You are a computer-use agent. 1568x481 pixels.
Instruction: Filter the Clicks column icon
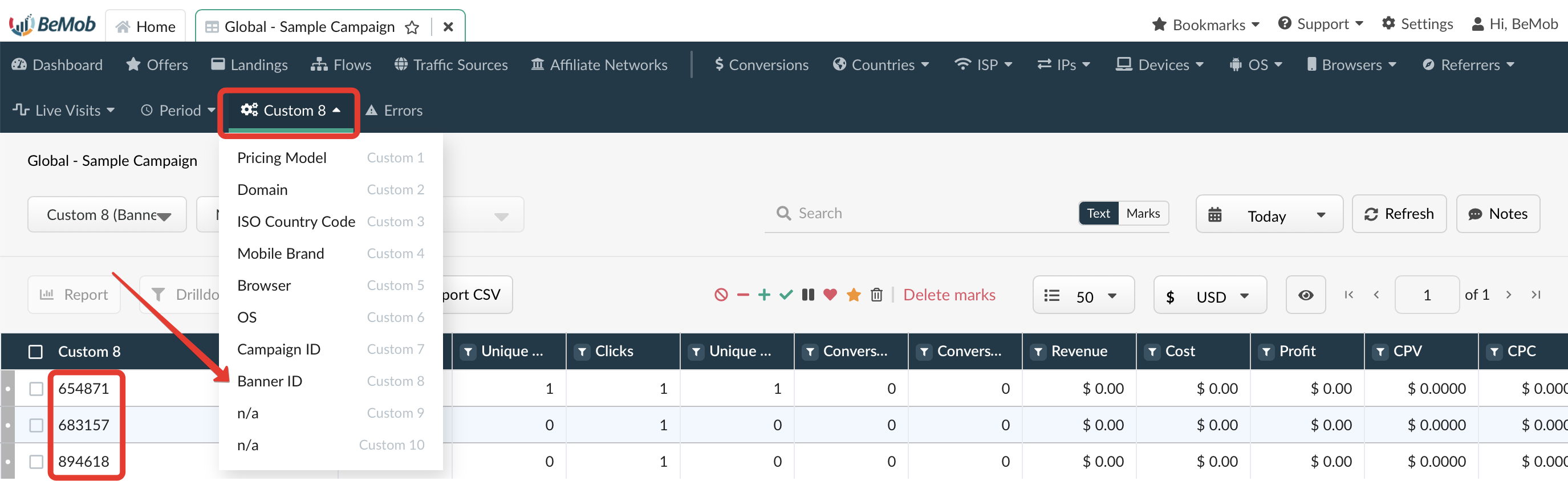582,352
